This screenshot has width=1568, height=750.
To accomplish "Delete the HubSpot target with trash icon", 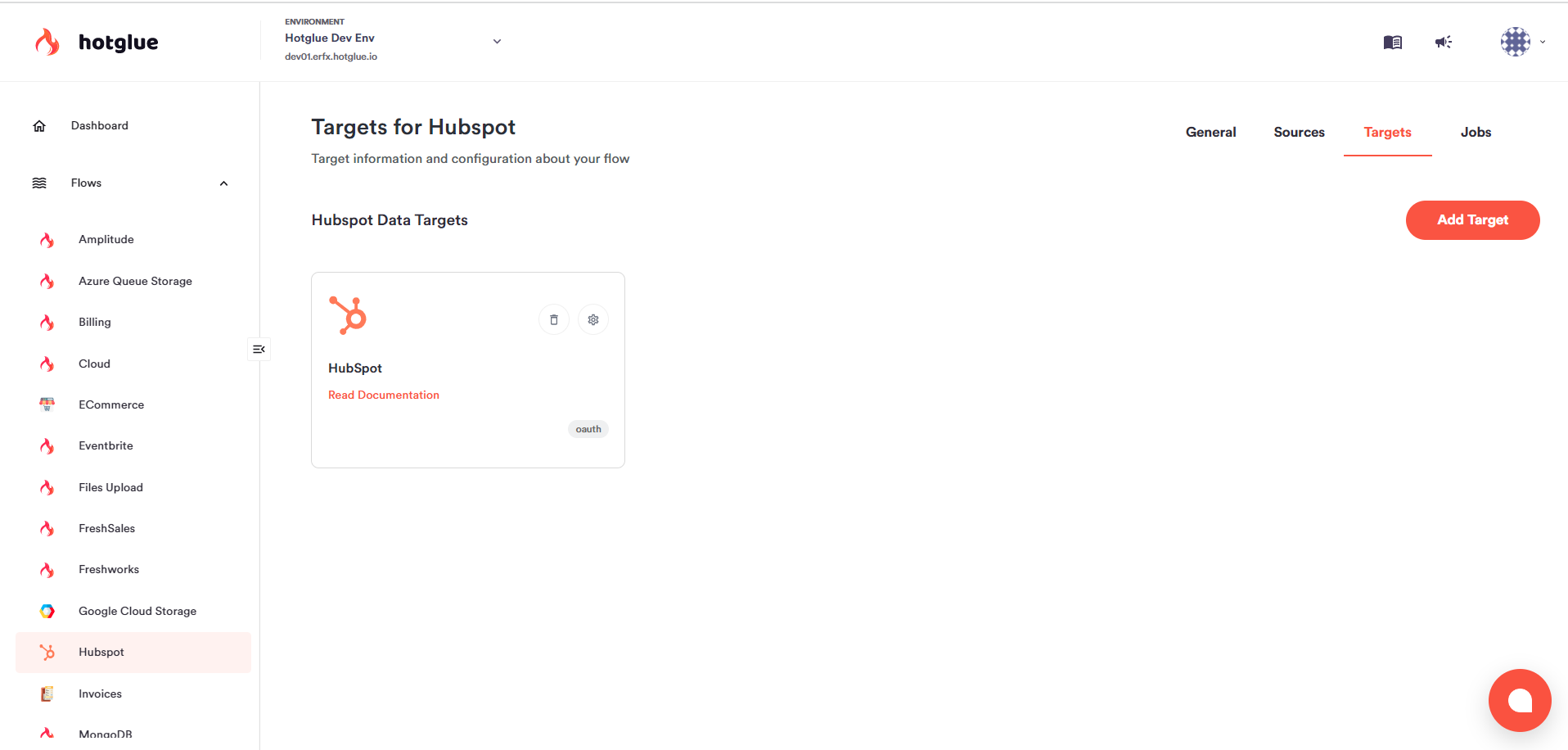I will 554,319.
